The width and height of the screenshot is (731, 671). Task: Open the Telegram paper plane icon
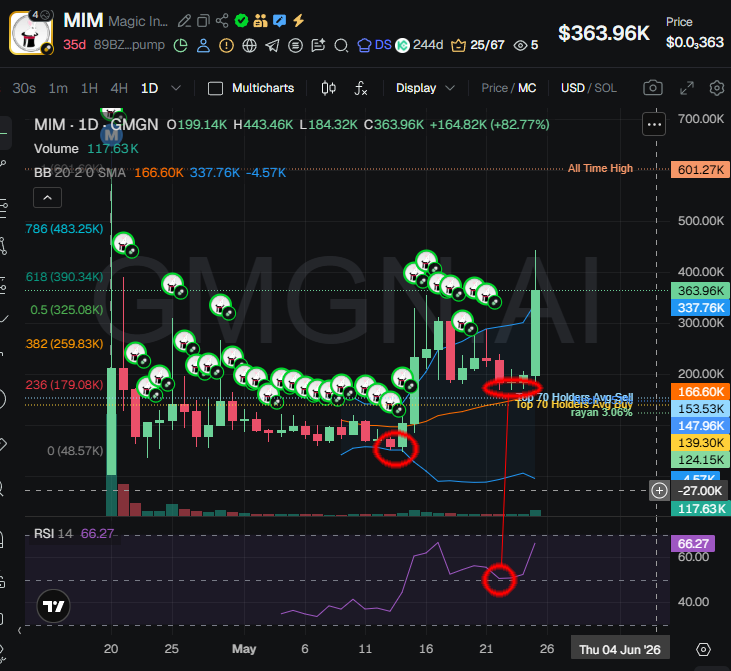[272, 46]
